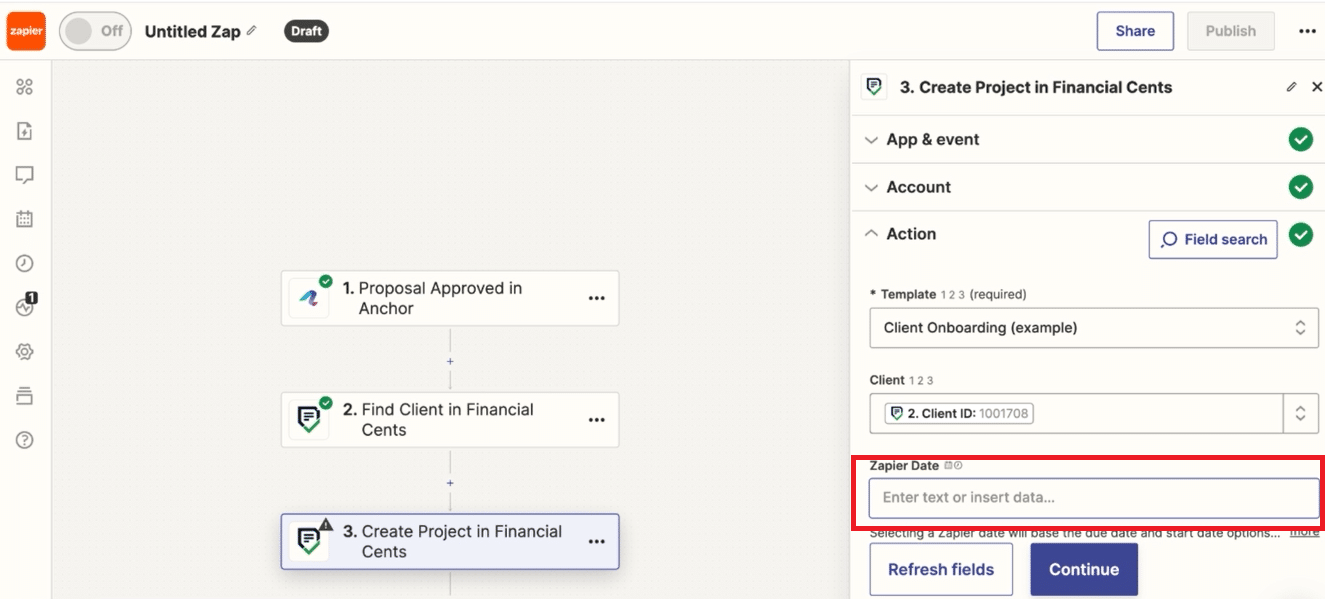This screenshot has height=599, width=1325.
Task: Open the comments sidebar icon
Action: [25, 175]
